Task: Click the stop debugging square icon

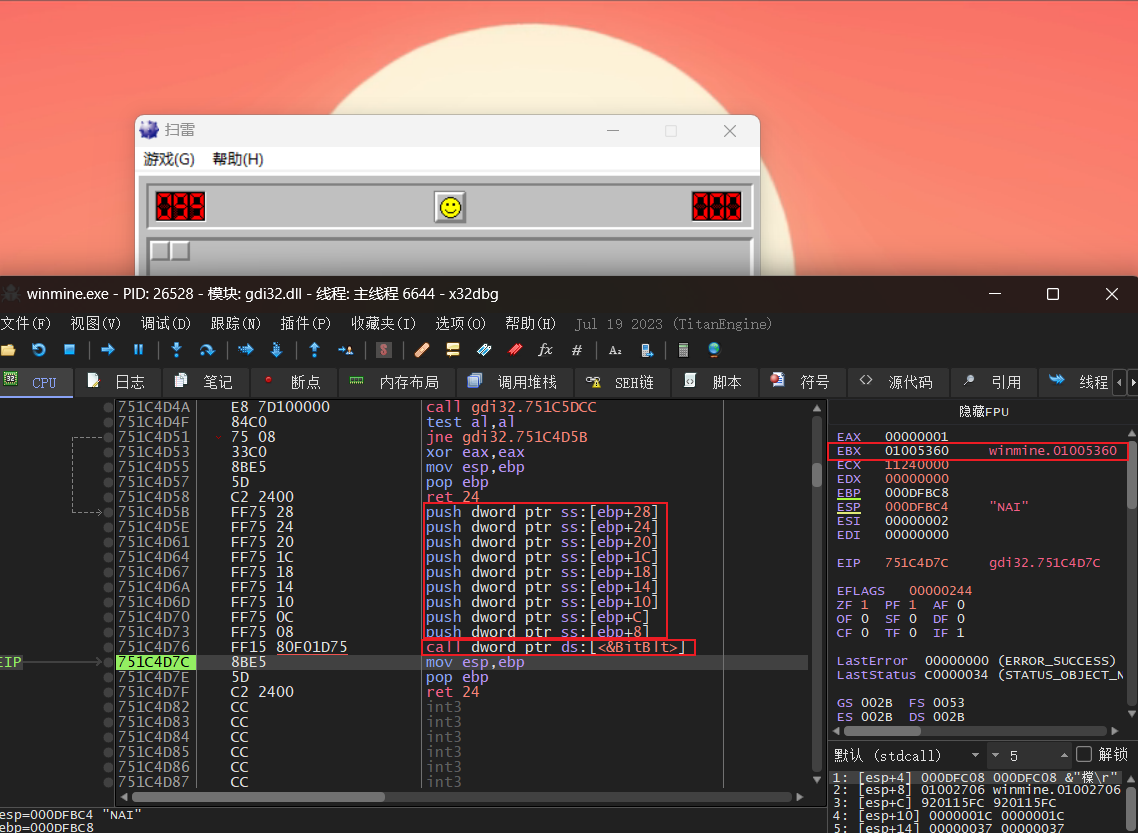Action: tap(70, 350)
